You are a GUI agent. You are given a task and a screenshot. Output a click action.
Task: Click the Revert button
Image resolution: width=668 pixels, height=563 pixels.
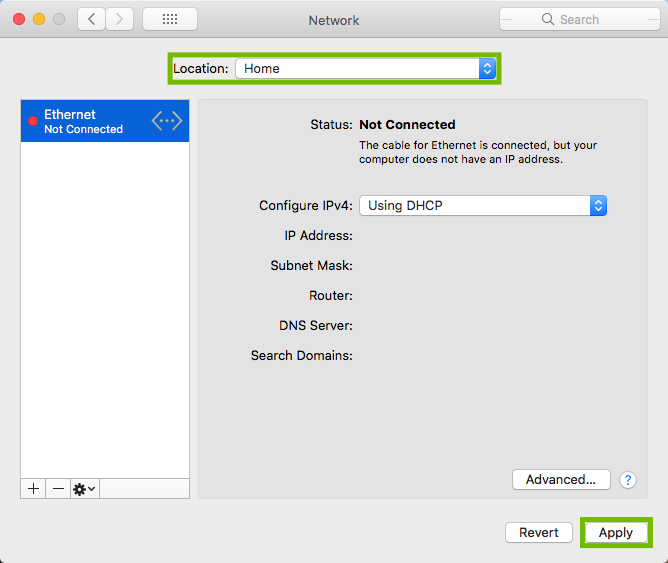[x=538, y=532]
